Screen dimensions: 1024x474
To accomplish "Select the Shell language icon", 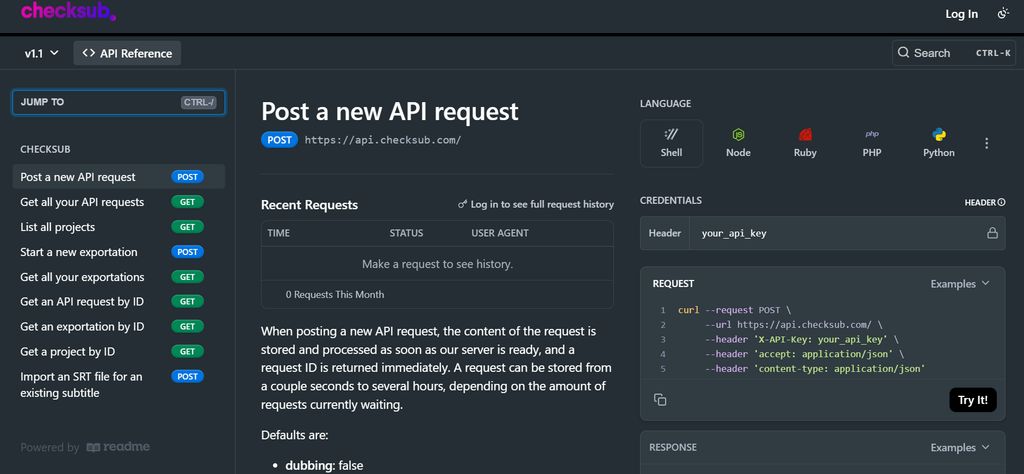I will point(671,143).
